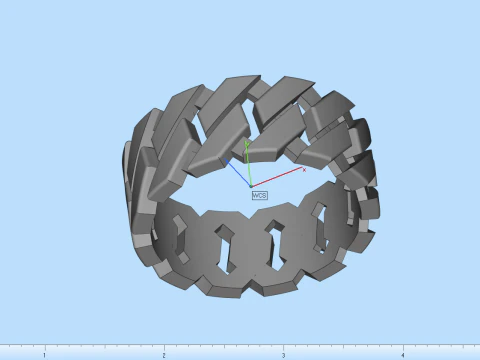This screenshot has width=480, height=360.
Task: Click the WCS origin label box
Action: point(260,196)
